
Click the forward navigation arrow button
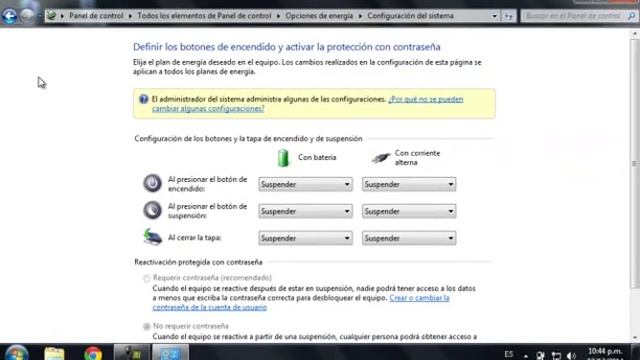click(27, 16)
